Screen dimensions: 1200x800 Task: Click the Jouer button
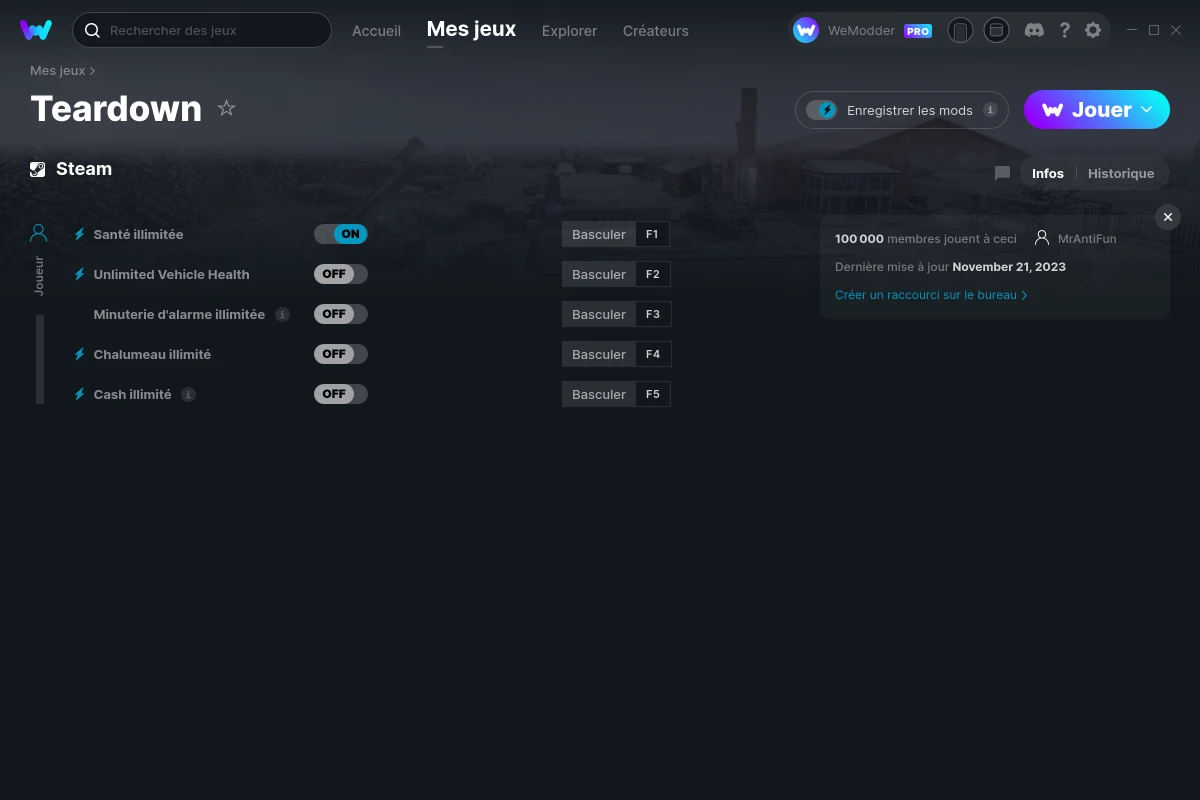(x=1097, y=110)
